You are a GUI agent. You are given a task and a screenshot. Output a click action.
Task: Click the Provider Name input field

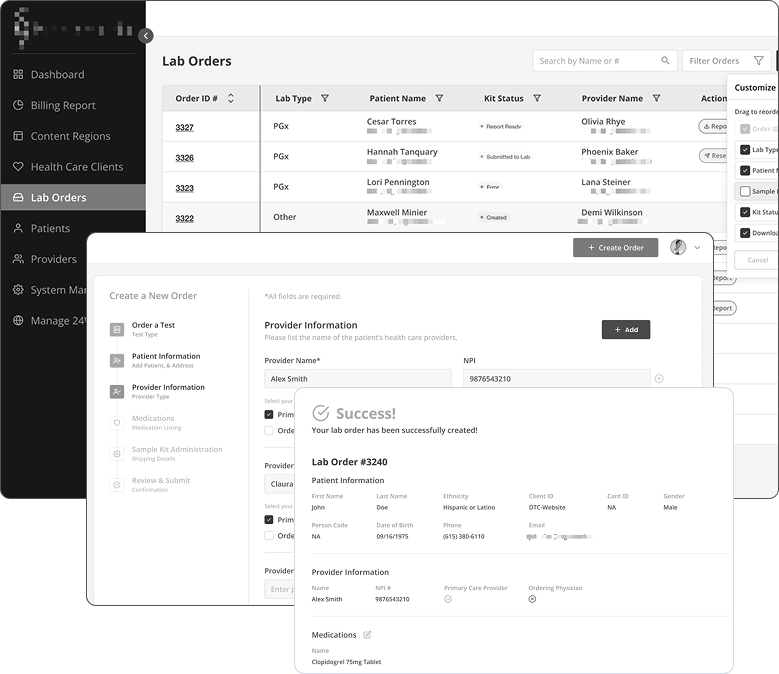tap(357, 379)
